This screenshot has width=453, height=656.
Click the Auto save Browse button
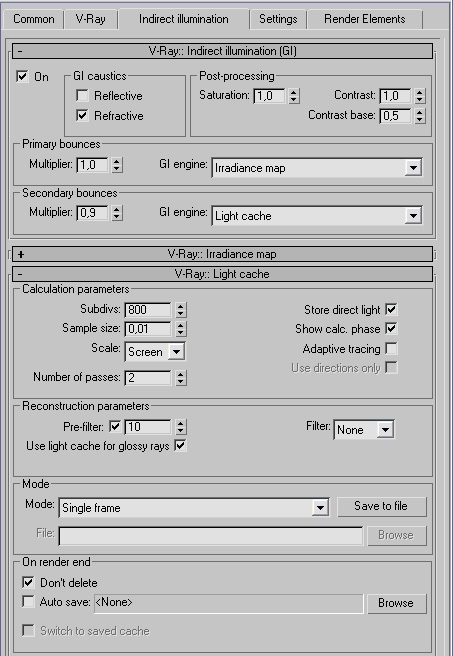pos(397,603)
